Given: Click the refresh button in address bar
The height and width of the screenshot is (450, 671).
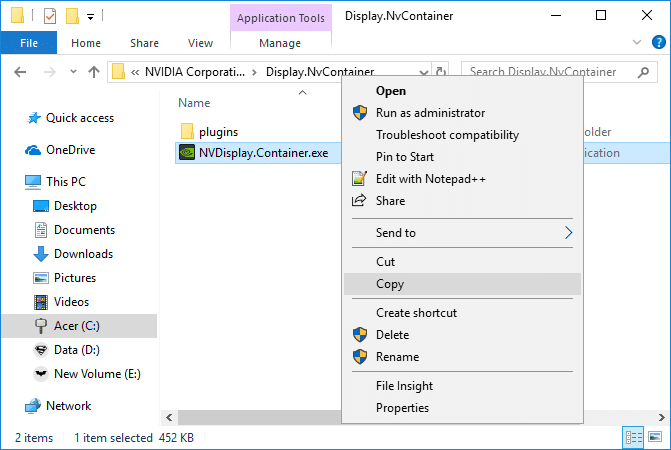Looking at the screenshot, I should [x=442, y=72].
